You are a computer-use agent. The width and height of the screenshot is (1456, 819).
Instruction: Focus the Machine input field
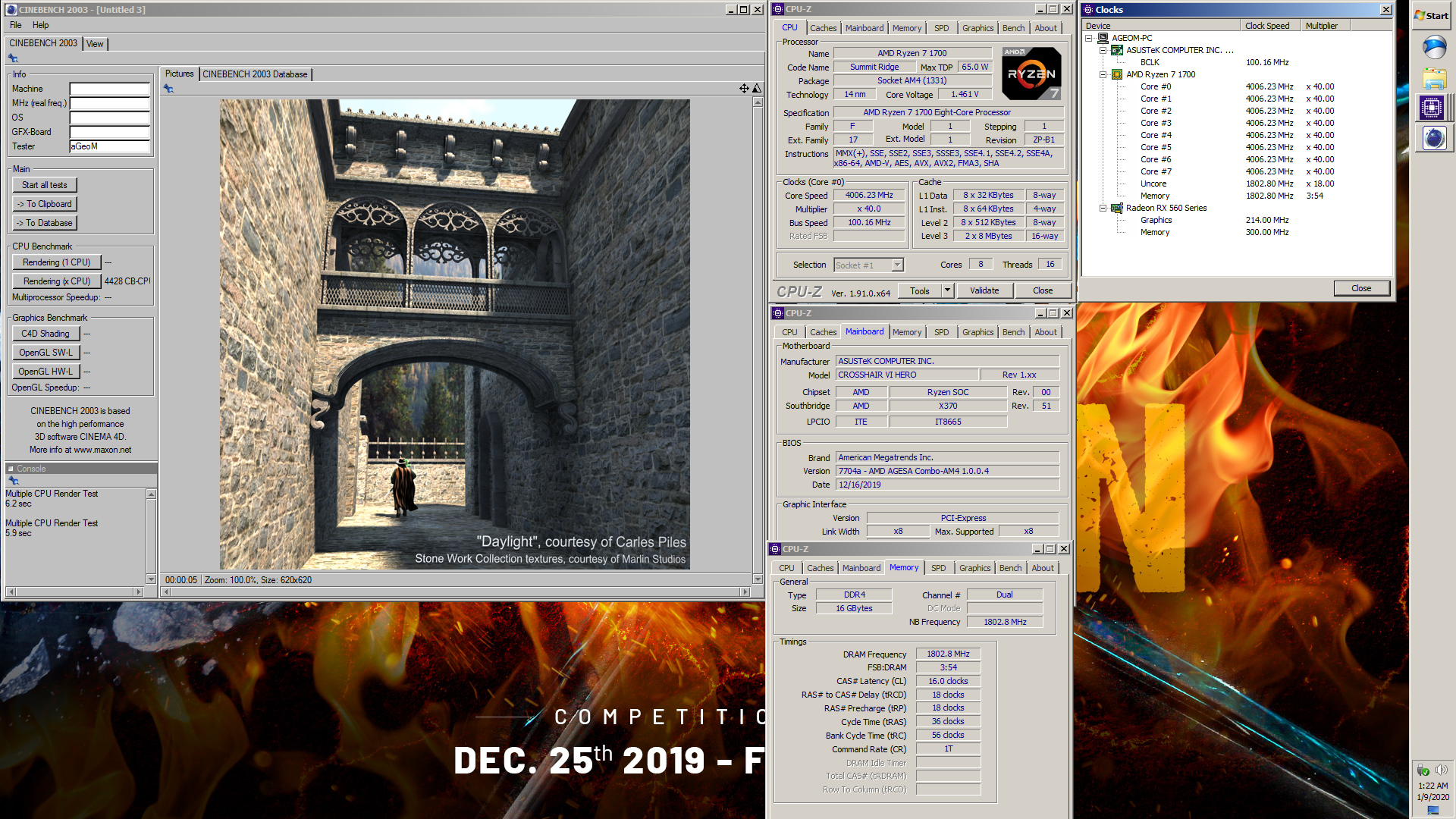click(x=110, y=89)
